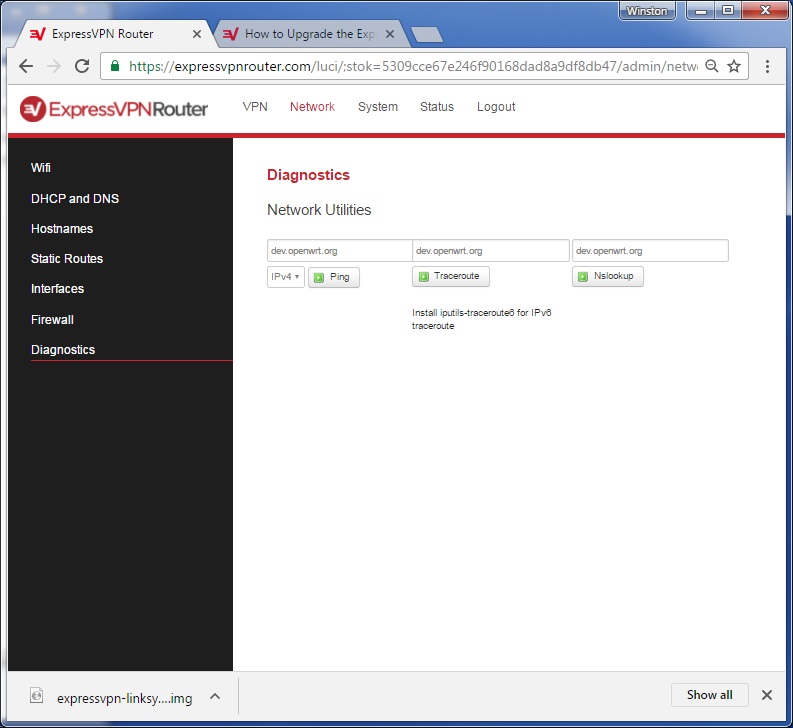Image resolution: width=793 pixels, height=728 pixels.
Task: Show all downloads
Action: pyautogui.click(x=709, y=695)
